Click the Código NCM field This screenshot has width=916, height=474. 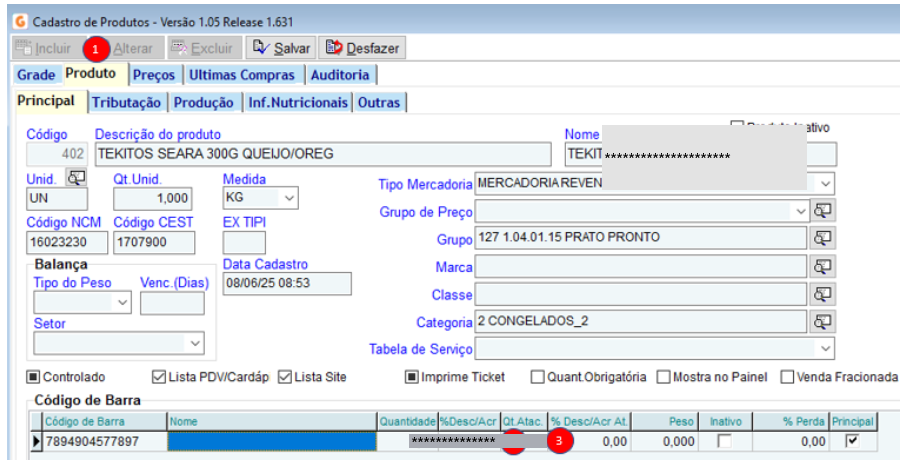[x=67, y=243]
